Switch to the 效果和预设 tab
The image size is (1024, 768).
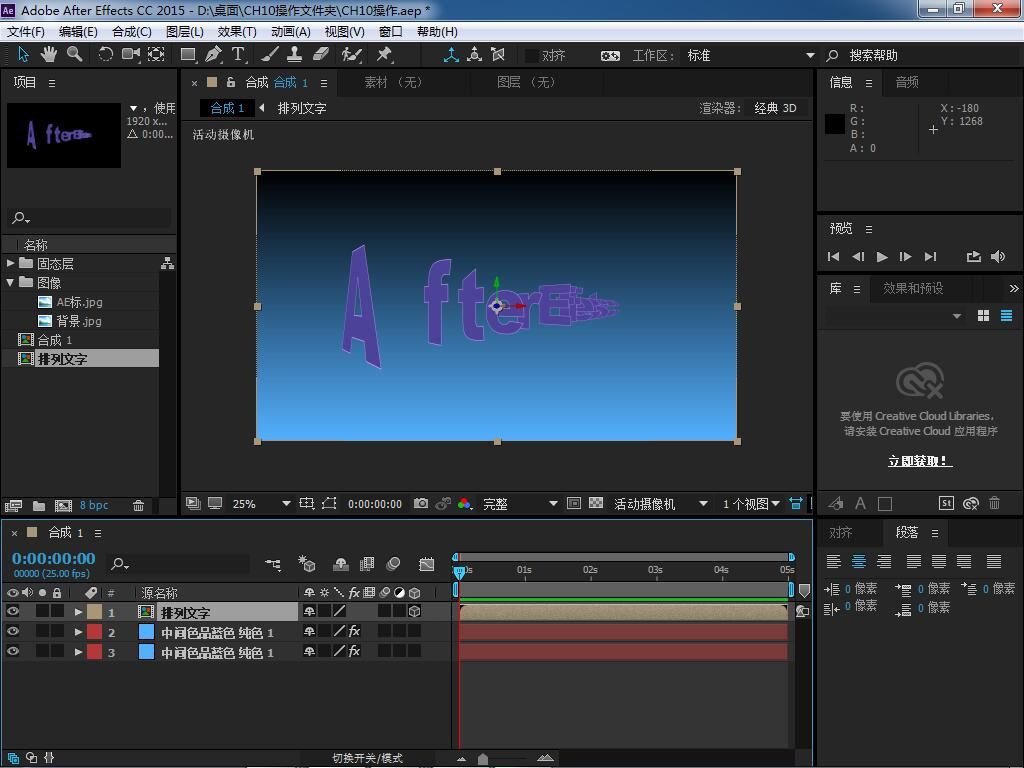[x=913, y=288]
